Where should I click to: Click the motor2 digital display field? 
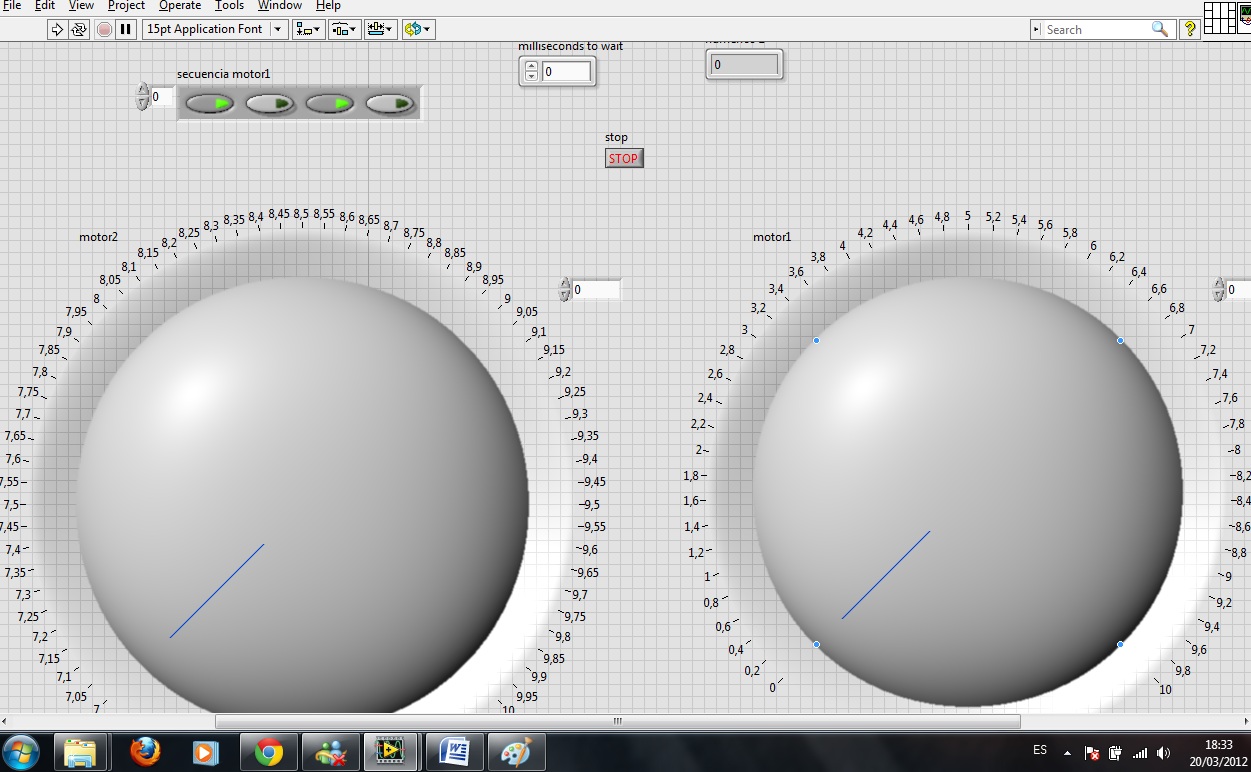pos(595,290)
